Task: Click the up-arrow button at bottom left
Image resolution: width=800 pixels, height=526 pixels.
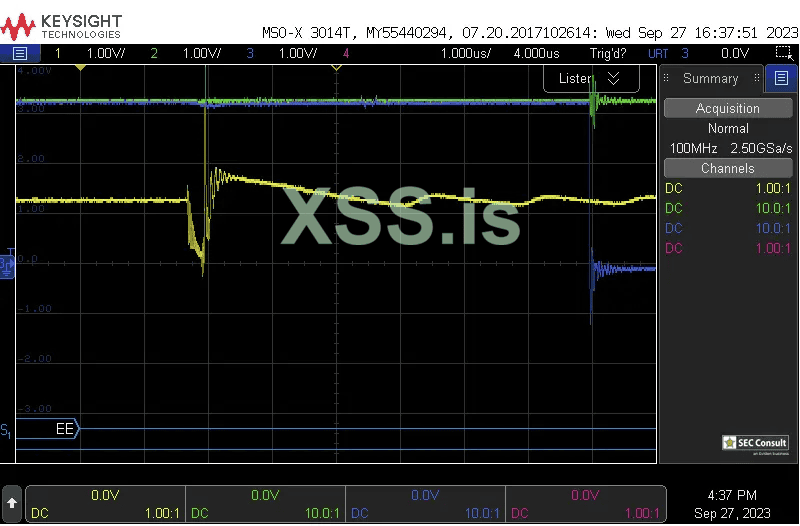Action: 12,504
